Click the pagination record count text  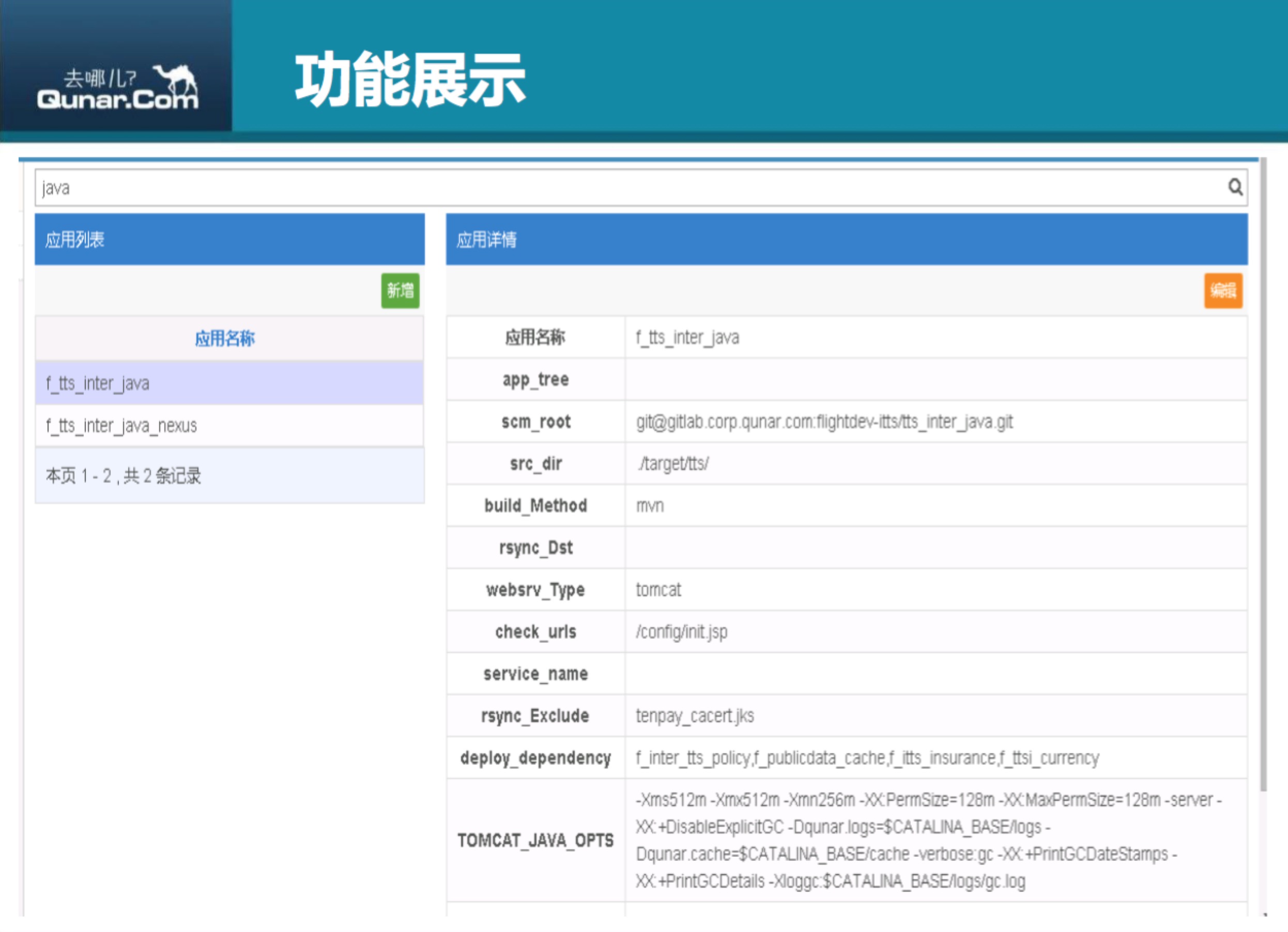click(123, 477)
